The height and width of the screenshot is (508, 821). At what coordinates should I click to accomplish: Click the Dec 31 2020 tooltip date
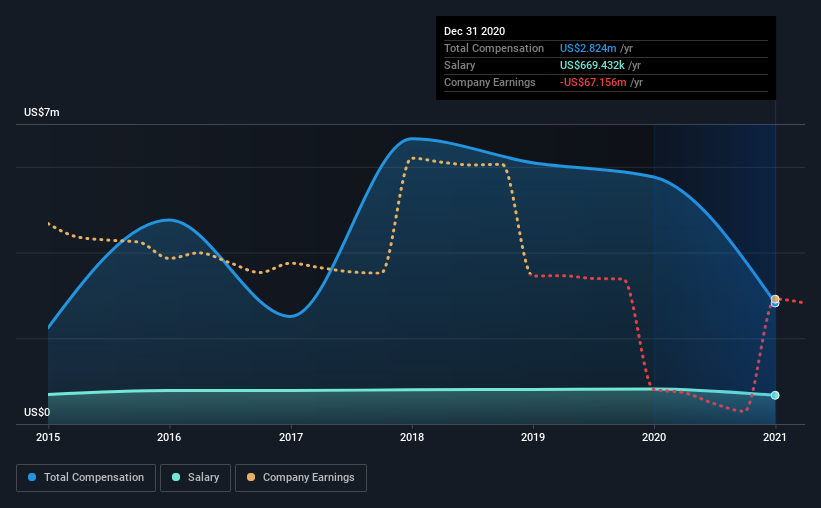click(x=474, y=31)
